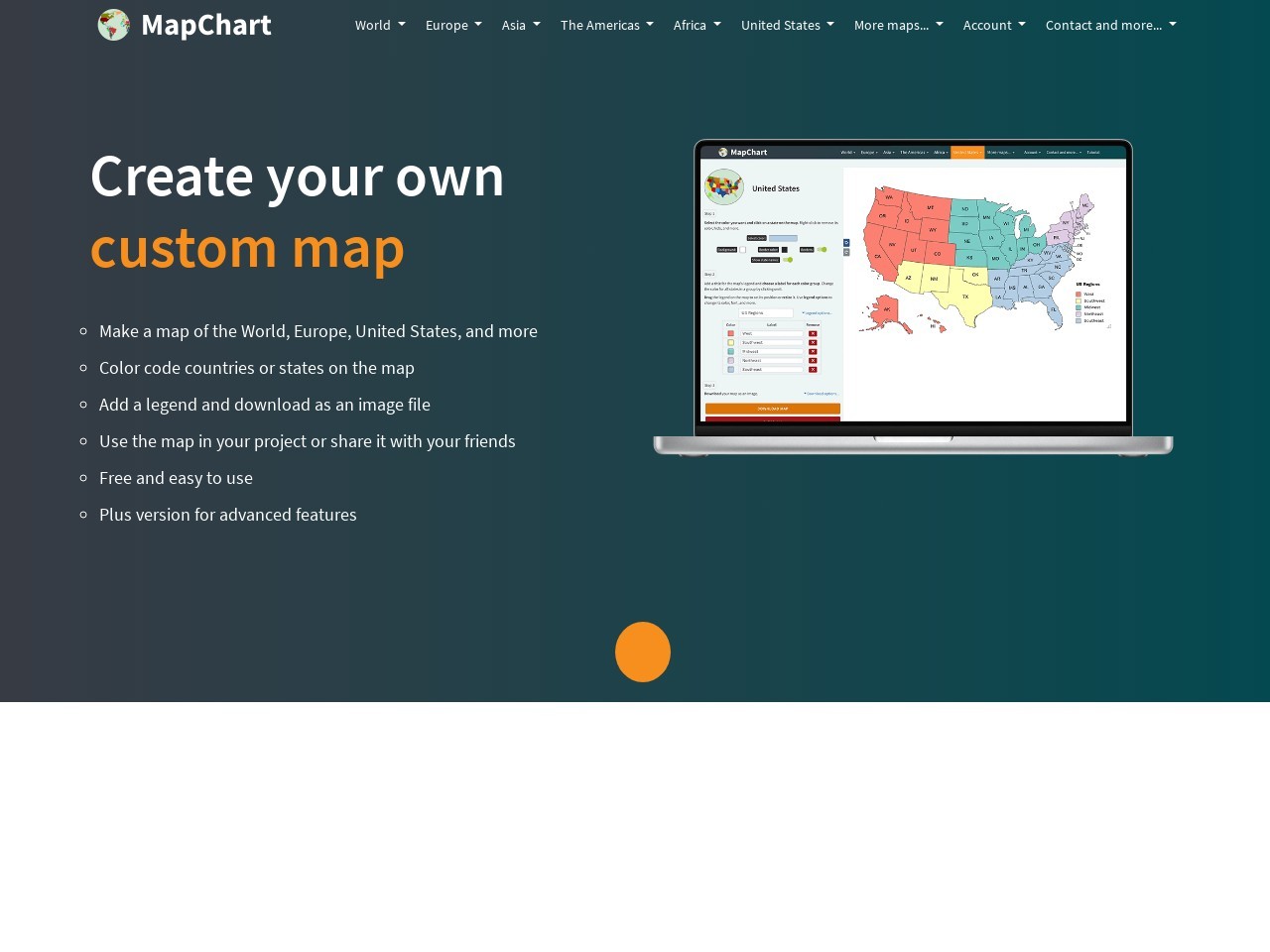Image resolution: width=1270 pixels, height=952 pixels.
Task: Open the Account dropdown menu
Action: [x=994, y=25]
